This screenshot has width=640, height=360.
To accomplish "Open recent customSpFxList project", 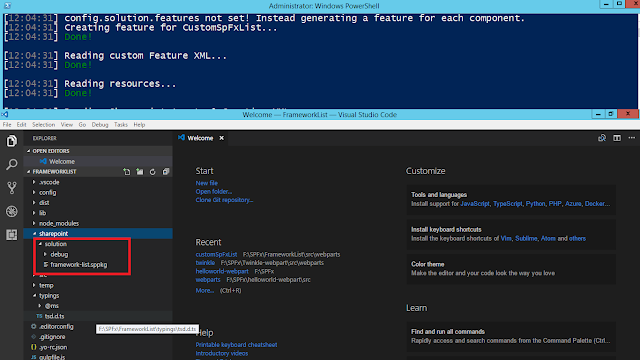I will 216,254.
